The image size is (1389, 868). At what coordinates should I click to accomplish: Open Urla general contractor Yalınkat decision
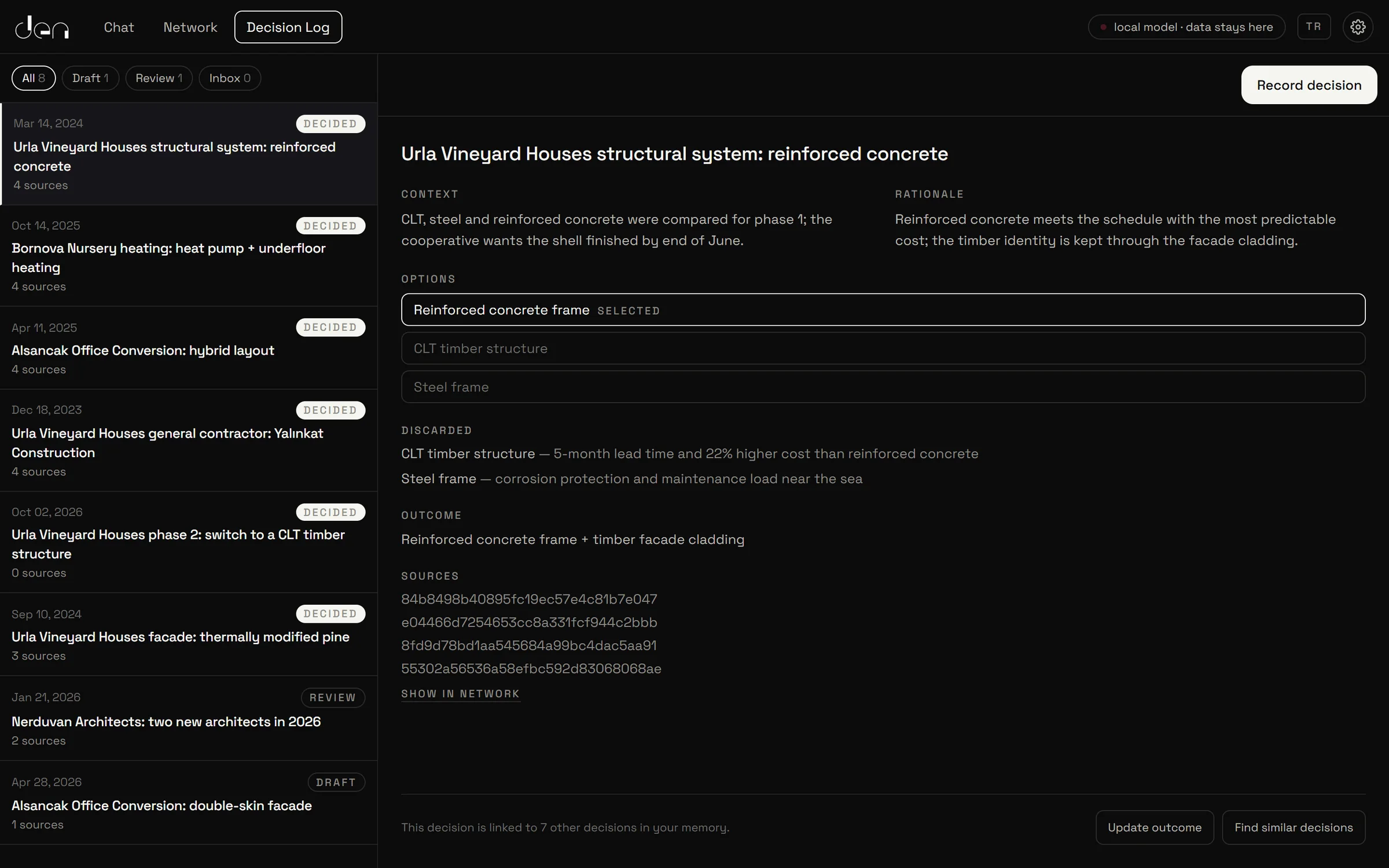pyautogui.click(x=189, y=440)
